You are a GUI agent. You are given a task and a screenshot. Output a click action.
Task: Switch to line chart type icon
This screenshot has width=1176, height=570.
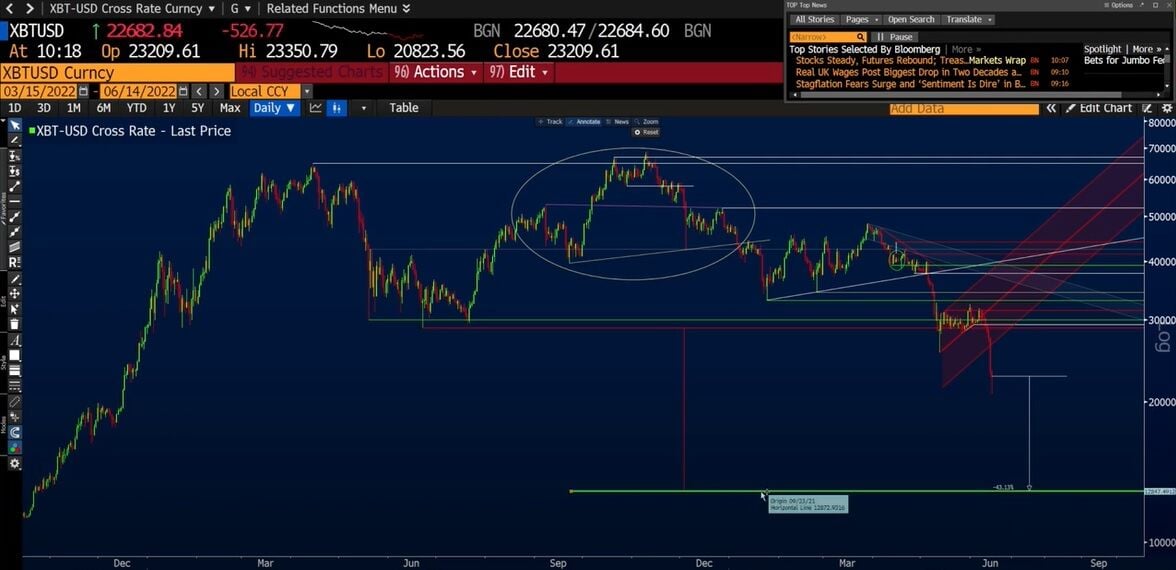point(316,108)
